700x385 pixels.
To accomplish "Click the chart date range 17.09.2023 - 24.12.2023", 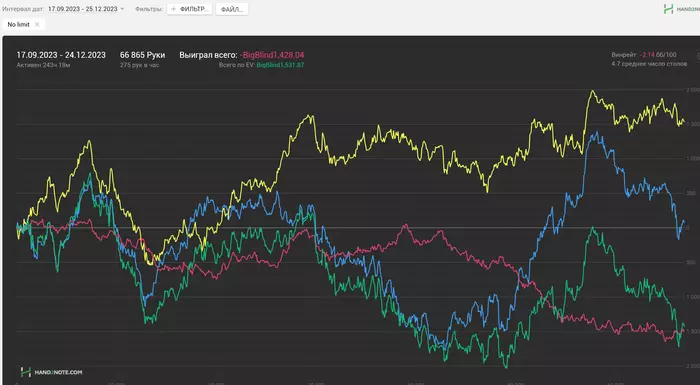I will [61, 55].
